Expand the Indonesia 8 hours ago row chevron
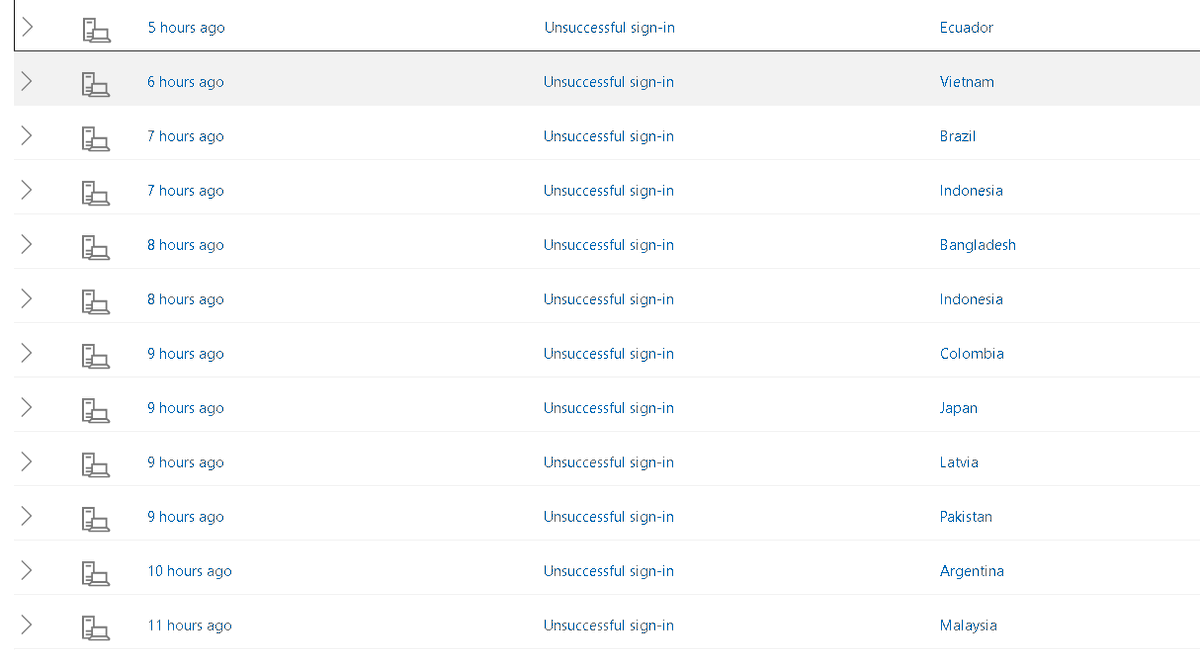The image size is (1200, 669). (x=27, y=299)
